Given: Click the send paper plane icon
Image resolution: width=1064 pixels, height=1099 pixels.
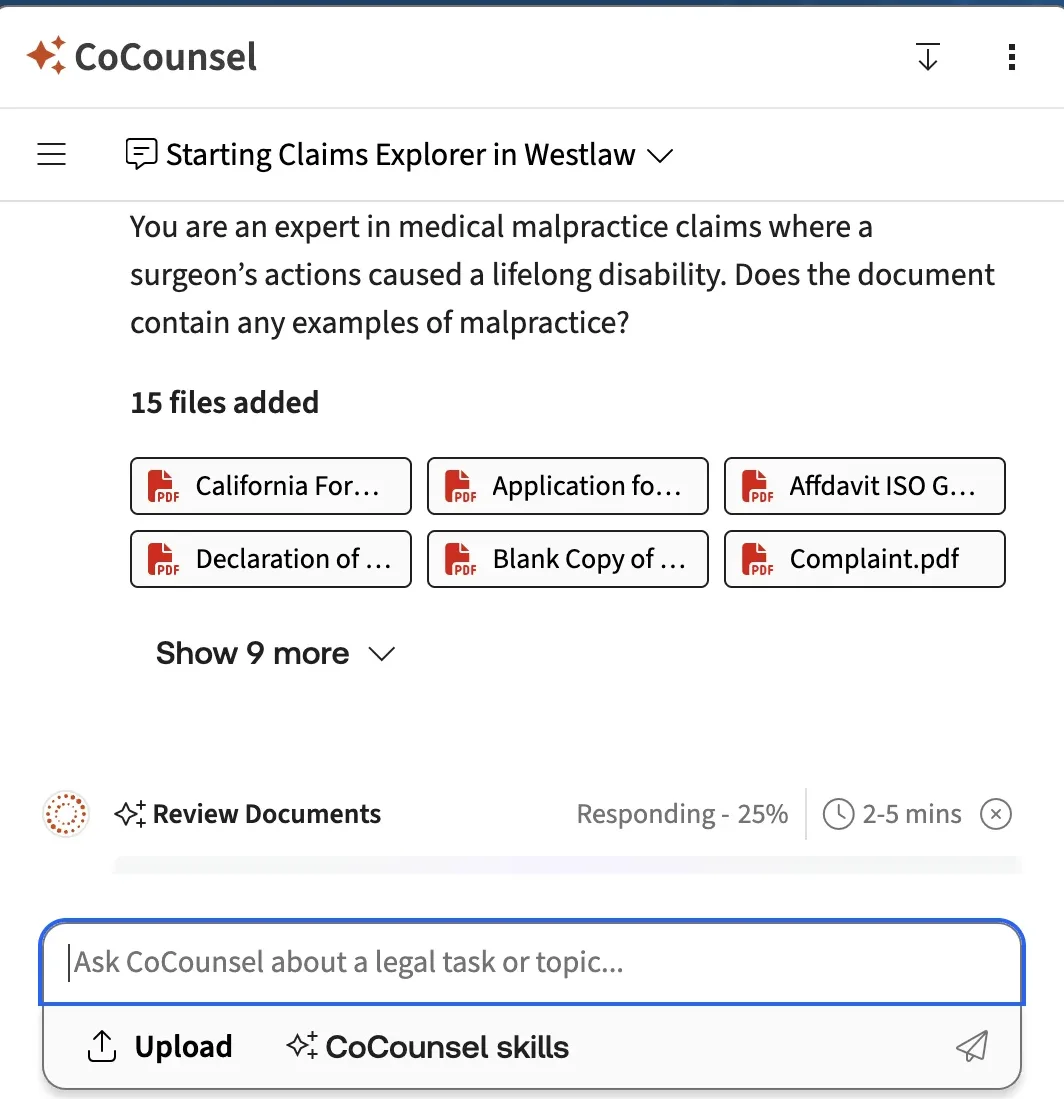Looking at the screenshot, I should (972, 1046).
